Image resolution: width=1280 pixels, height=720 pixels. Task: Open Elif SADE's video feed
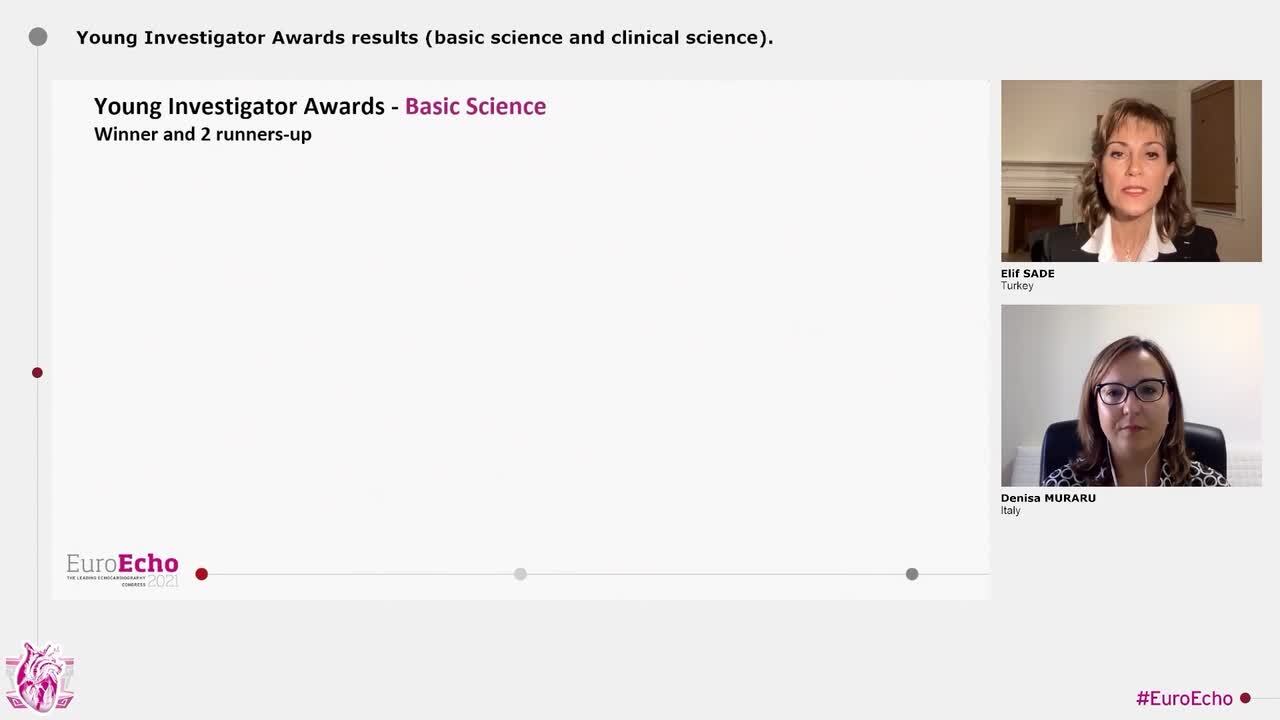[1131, 171]
